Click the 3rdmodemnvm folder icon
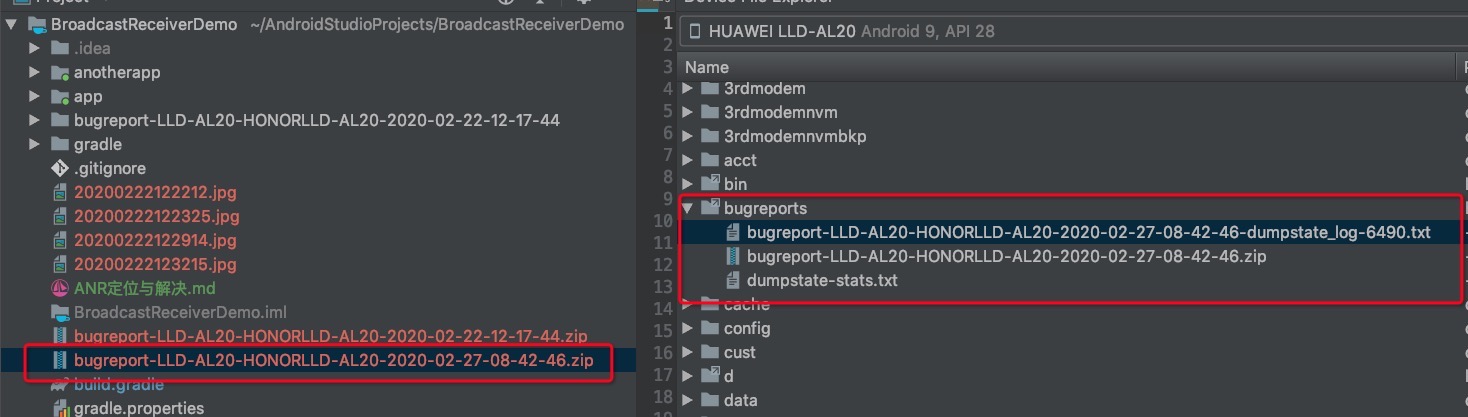The height and width of the screenshot is (417, 1468). click(710, 112)
